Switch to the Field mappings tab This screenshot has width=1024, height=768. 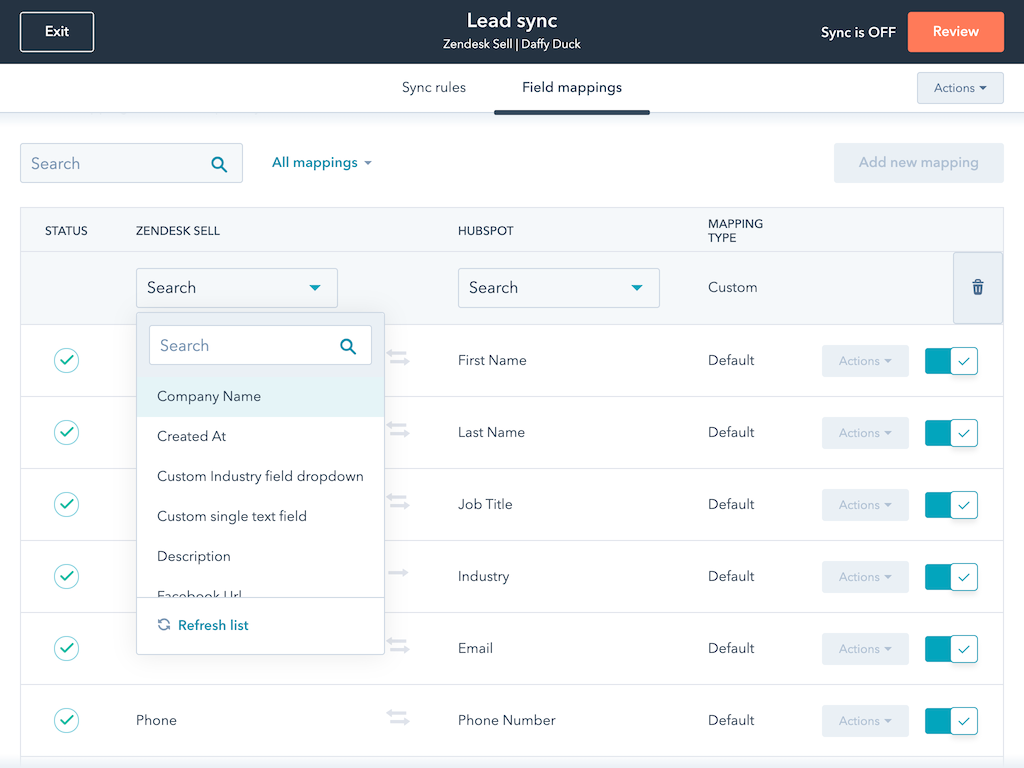[571, 87]
